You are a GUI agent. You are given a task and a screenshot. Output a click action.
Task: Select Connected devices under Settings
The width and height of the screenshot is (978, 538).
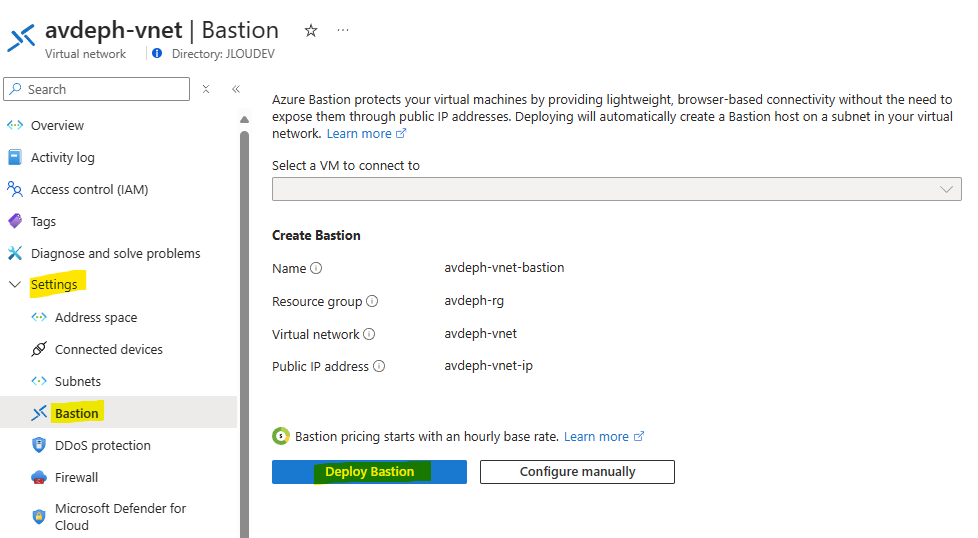109,349
